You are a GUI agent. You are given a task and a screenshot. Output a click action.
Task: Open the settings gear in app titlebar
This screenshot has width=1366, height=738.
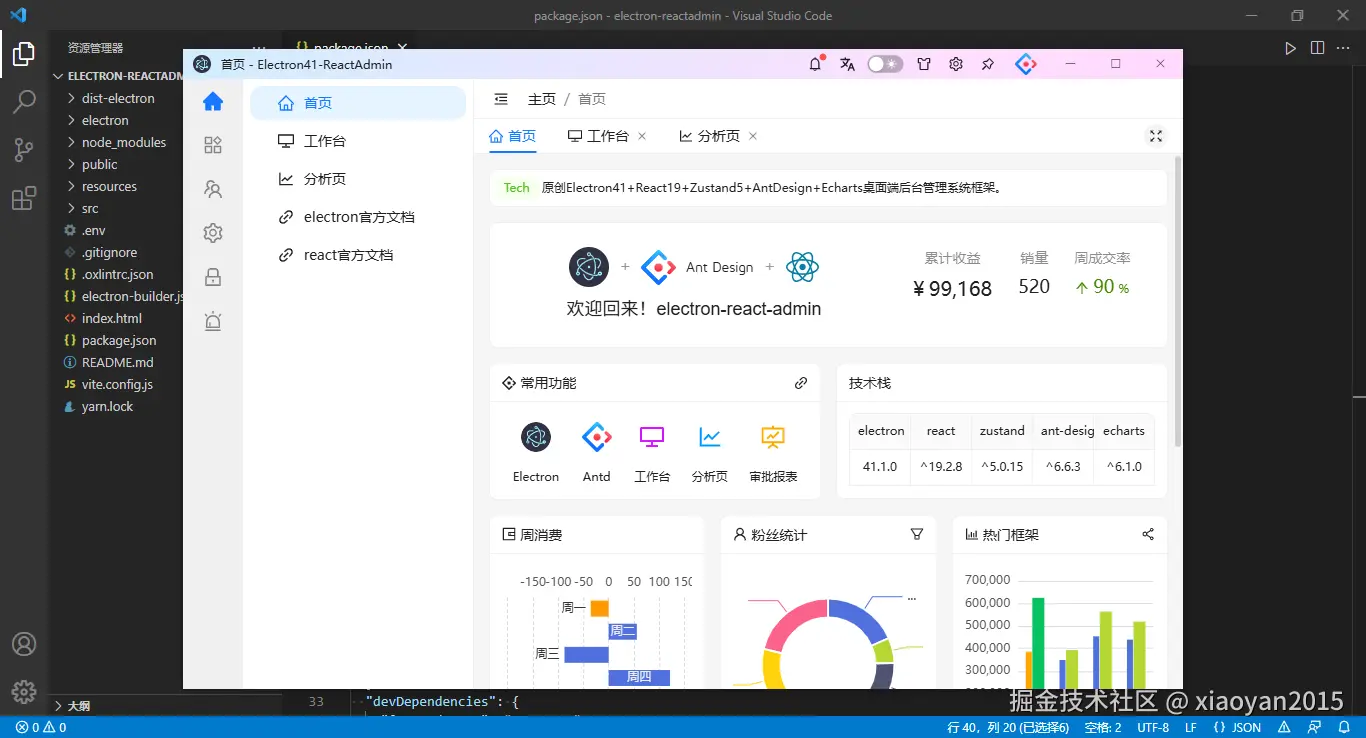tap(956, 64)
